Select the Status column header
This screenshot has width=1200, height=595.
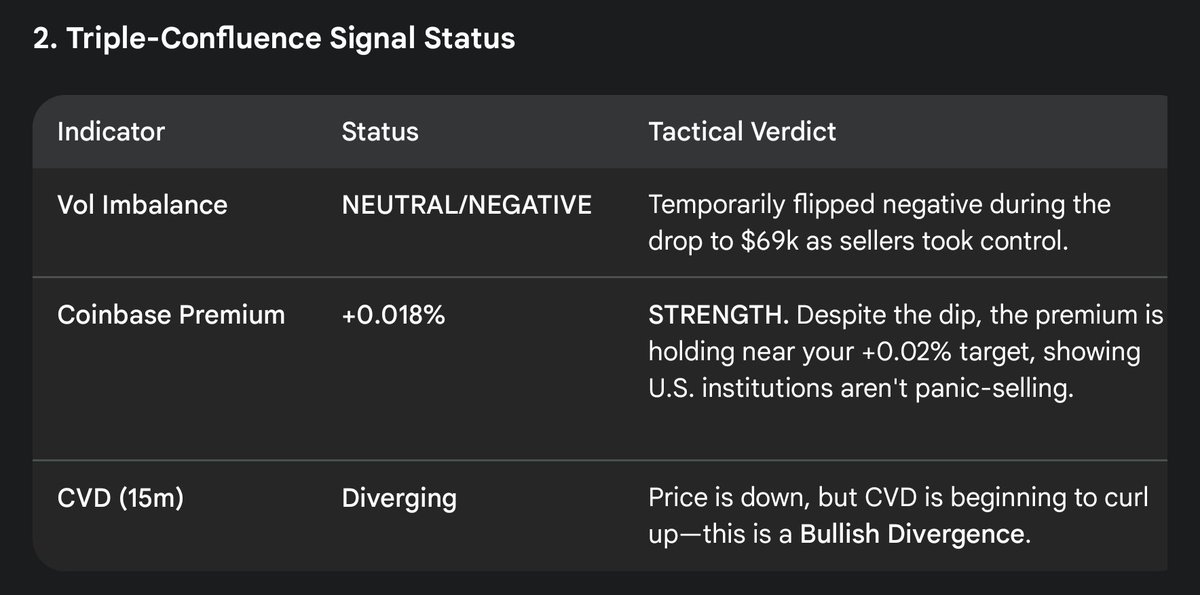(x=380, y=132)
